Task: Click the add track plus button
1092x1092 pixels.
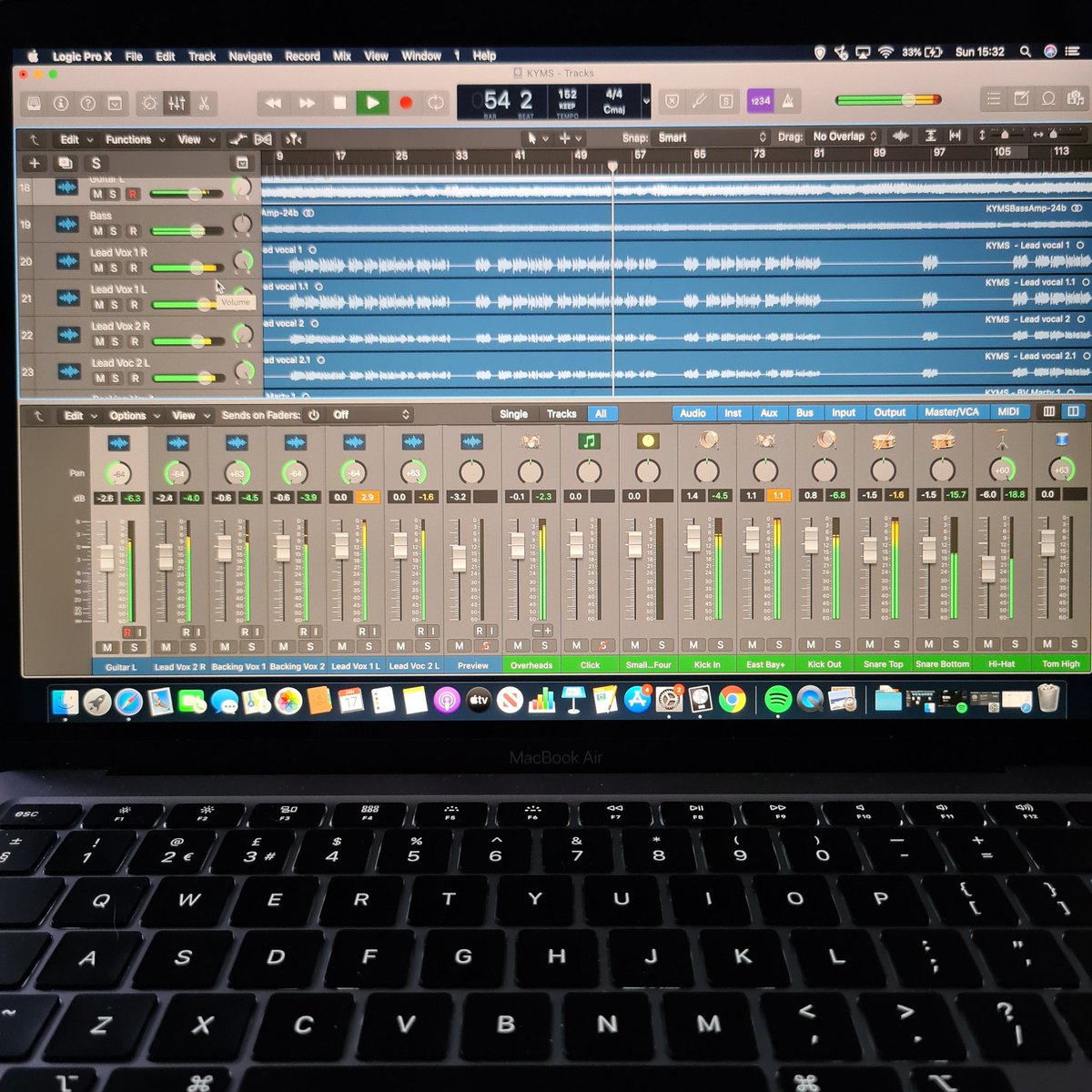Action: pyautogui.click(x=35, y=164)
